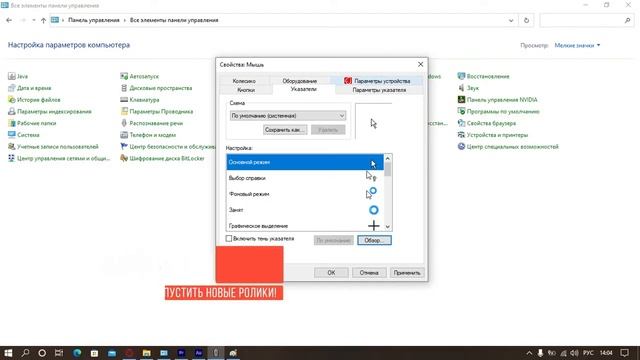This screenshot has width=640, height=360.
Task: Expand address bar history dropdown arrow
Action: coord(511,20)
